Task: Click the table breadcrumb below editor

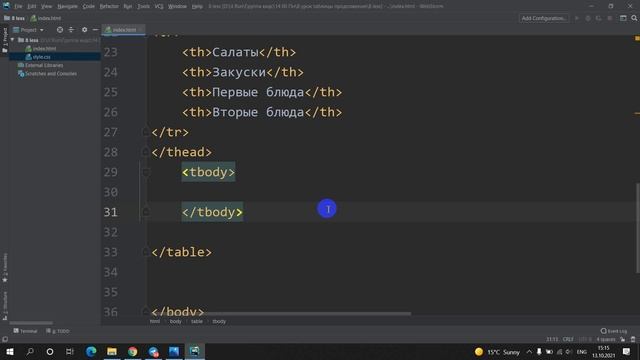Action: (x=197, y=322)
